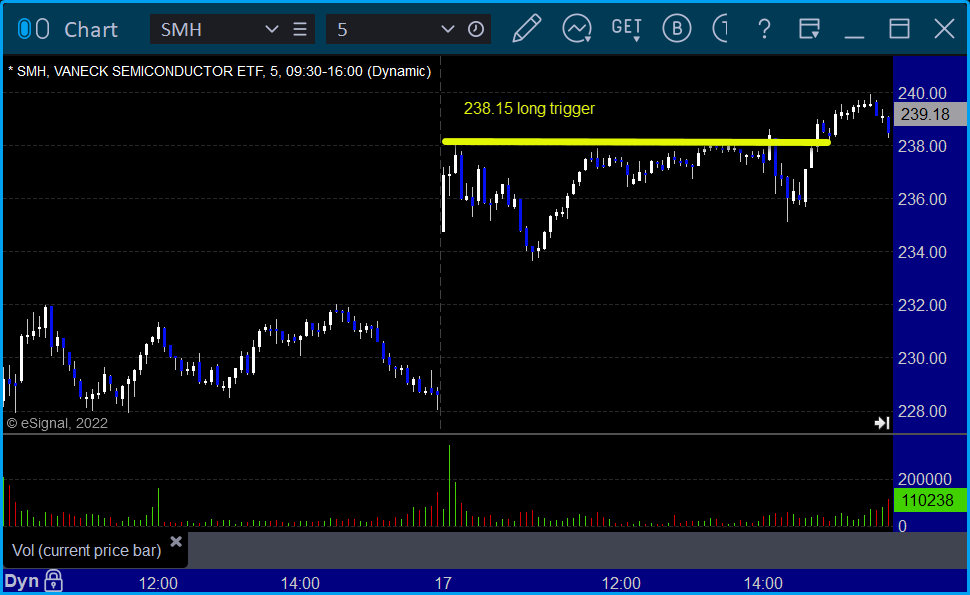
Task: Click the circled B icon
Action: pos(676,29)
